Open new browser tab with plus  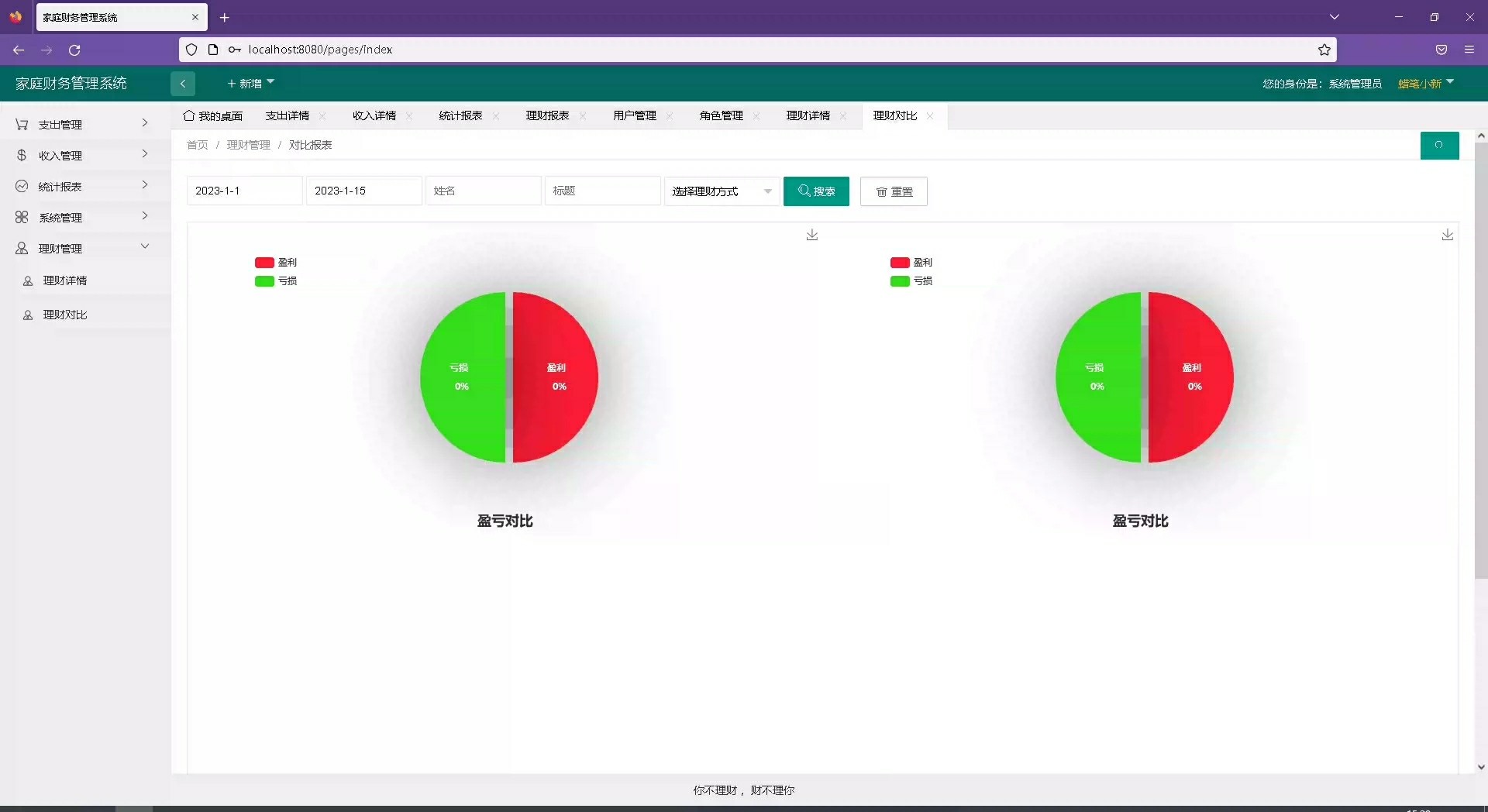tap(225, 17)
